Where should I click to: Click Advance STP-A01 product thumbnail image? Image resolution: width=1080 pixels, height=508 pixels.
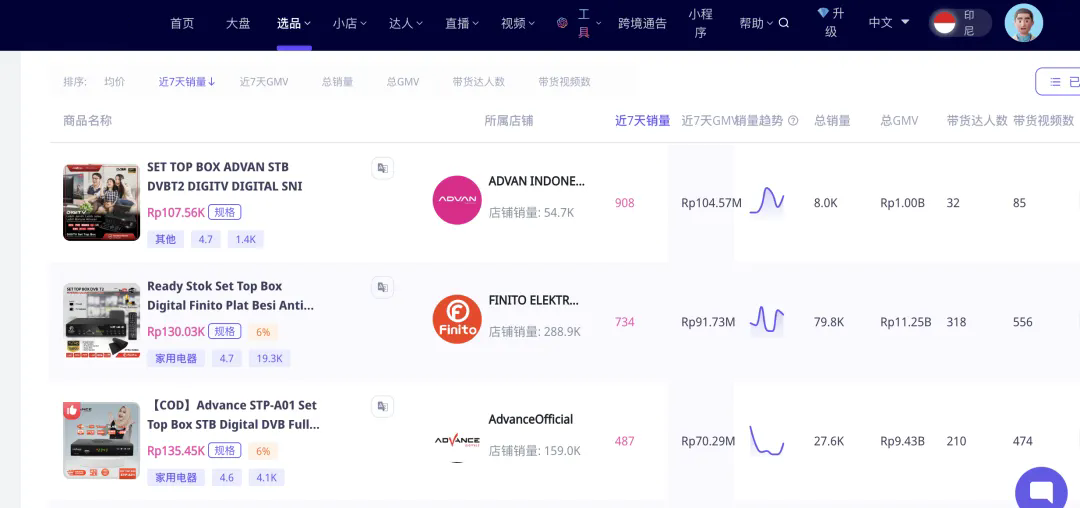coord(101,441)
